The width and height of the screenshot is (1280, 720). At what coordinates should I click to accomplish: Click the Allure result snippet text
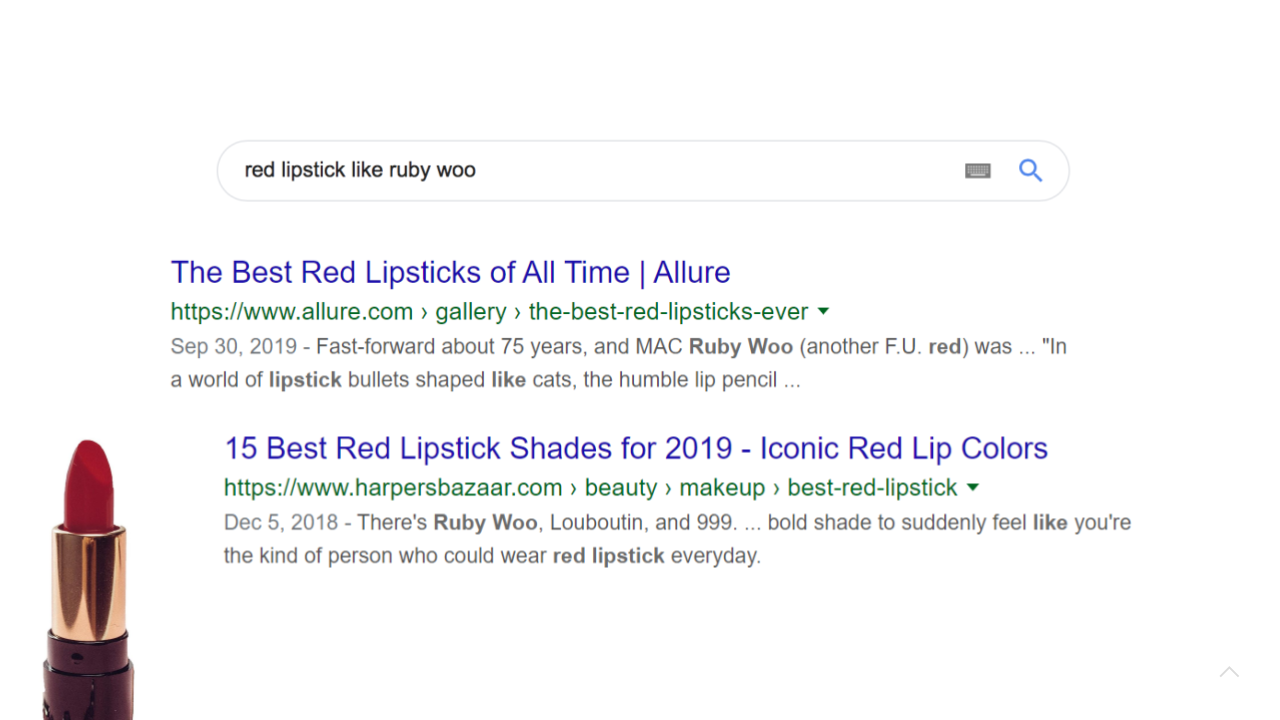(x=619, y=363)
